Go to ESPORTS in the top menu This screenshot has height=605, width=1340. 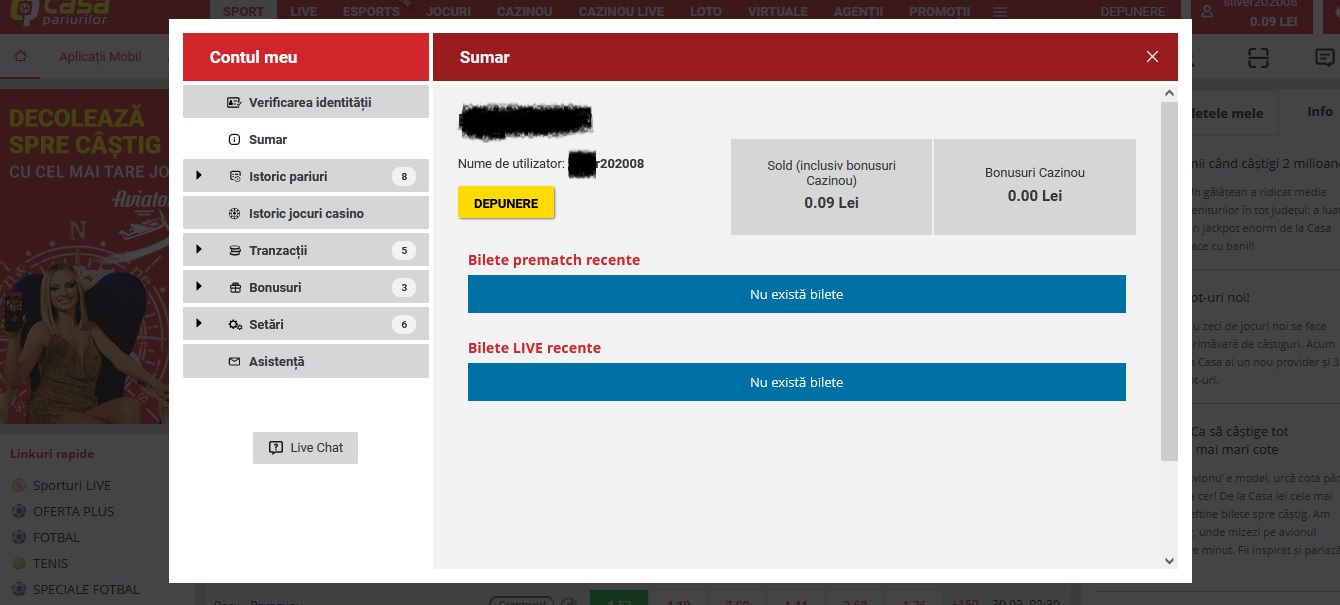coord(371,12)
